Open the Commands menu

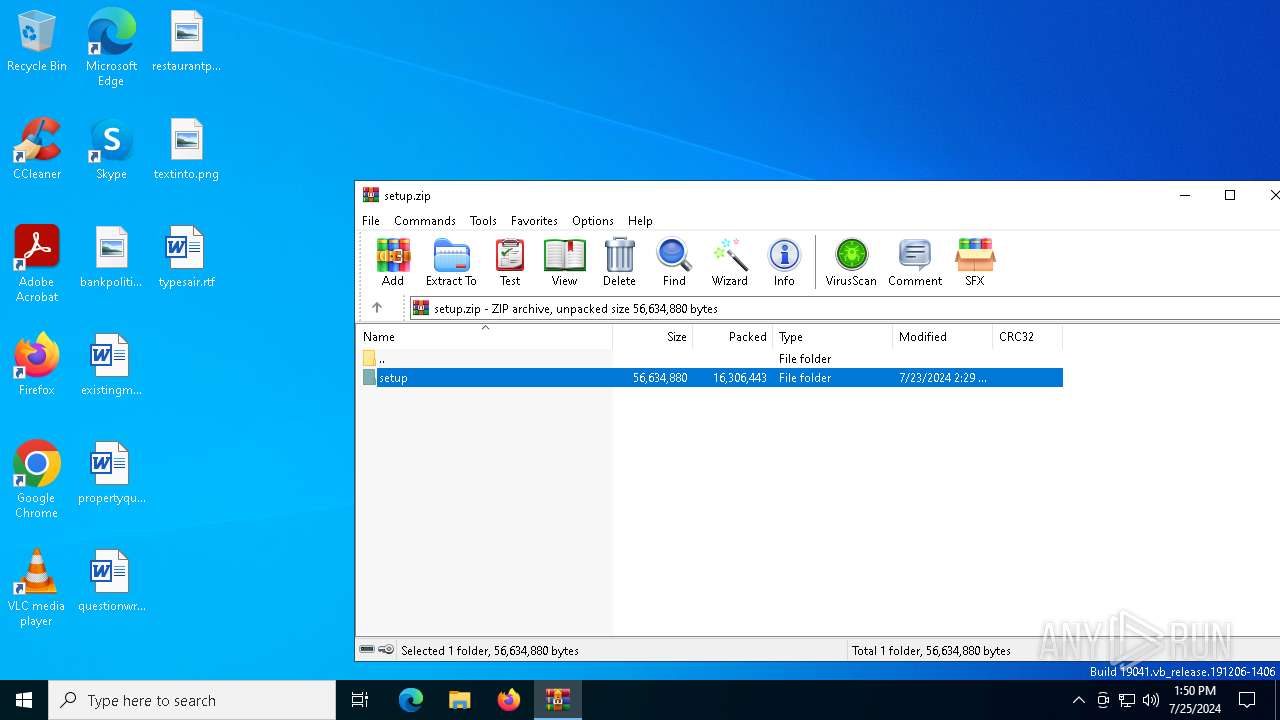425,221
